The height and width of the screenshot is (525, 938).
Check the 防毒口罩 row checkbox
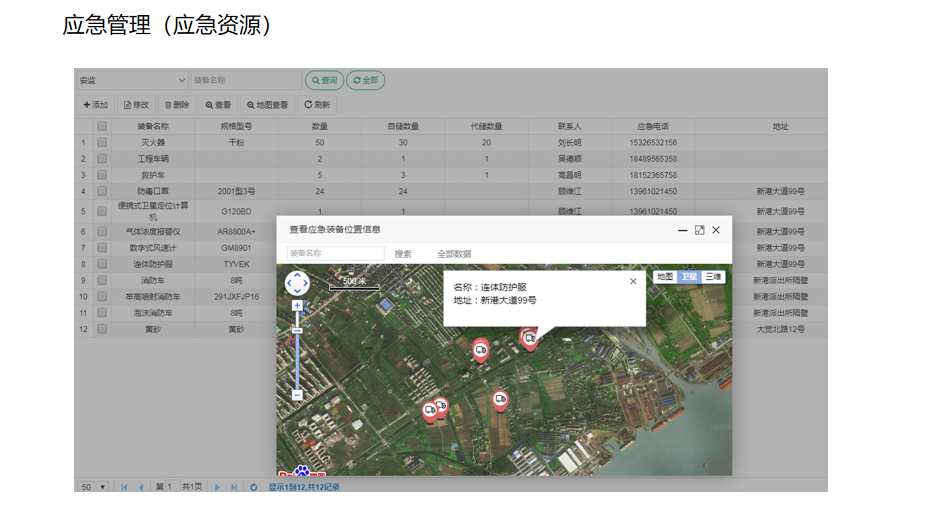pyautogui.click(x=102, y=191)
